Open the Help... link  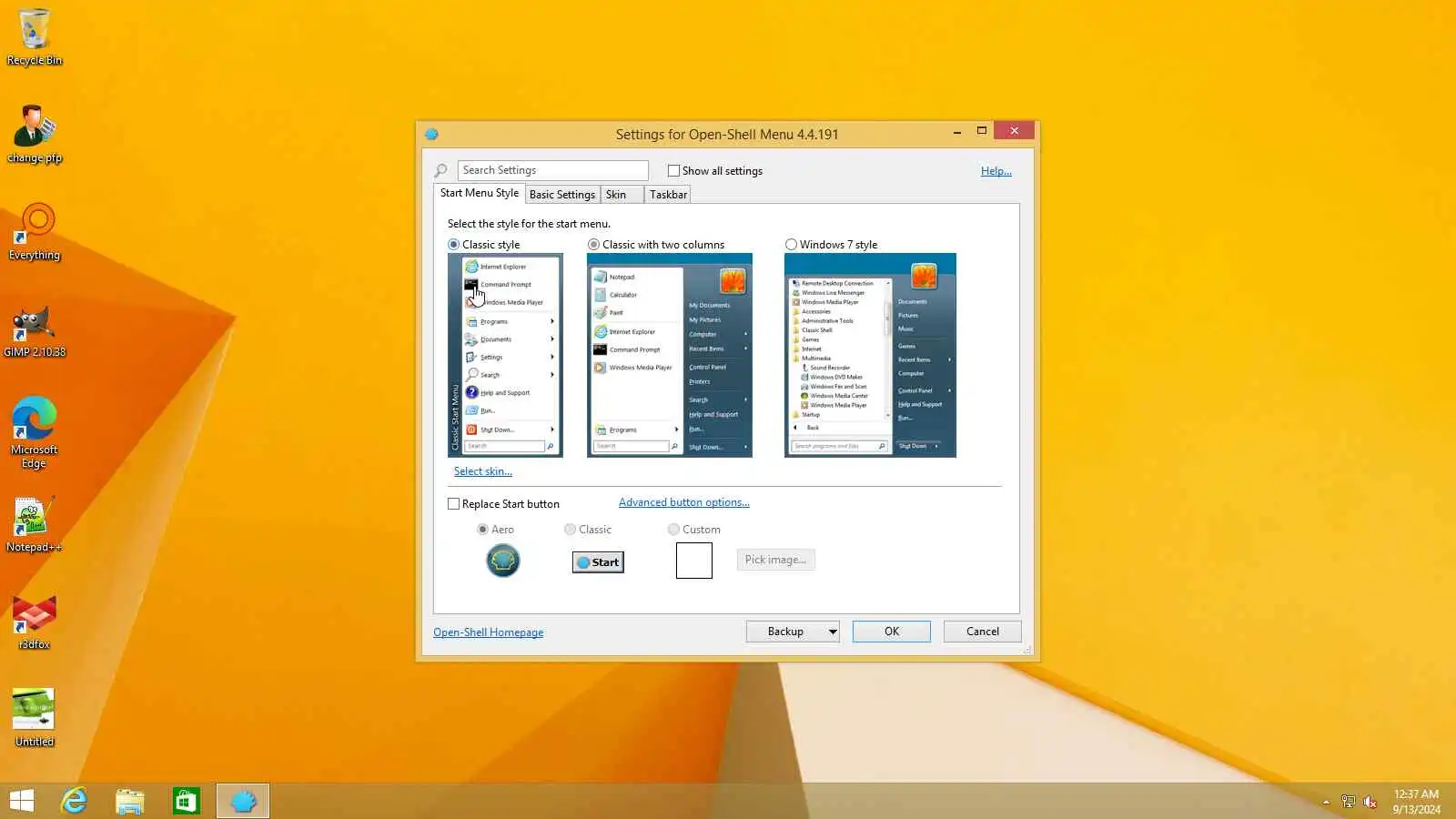[996, 171]
